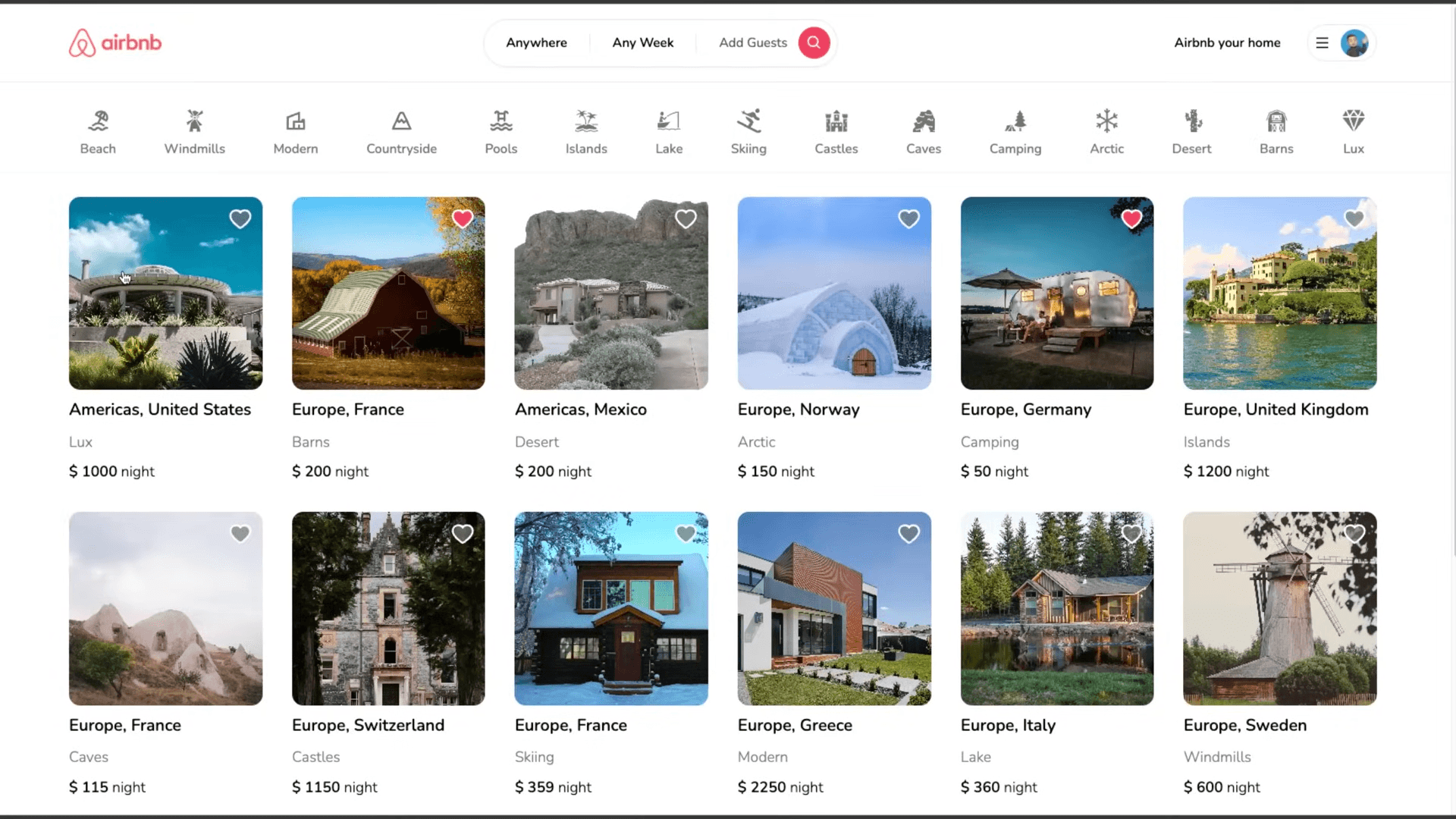1456x819 pixels.
Task: Open the Italy lake cabin photo
Action: tap(1057, 609)
